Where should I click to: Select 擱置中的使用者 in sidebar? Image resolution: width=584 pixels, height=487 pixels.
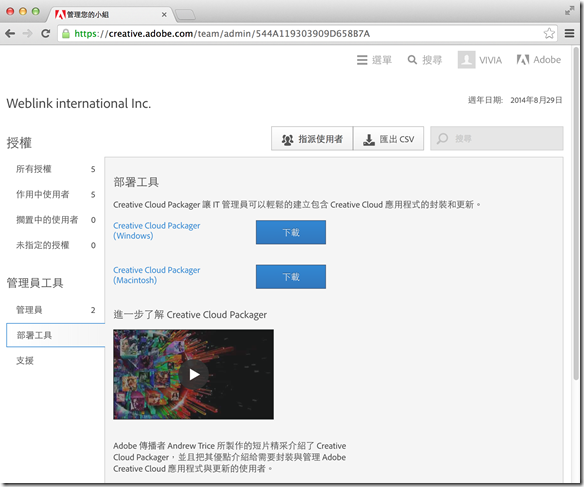[55, 220]
